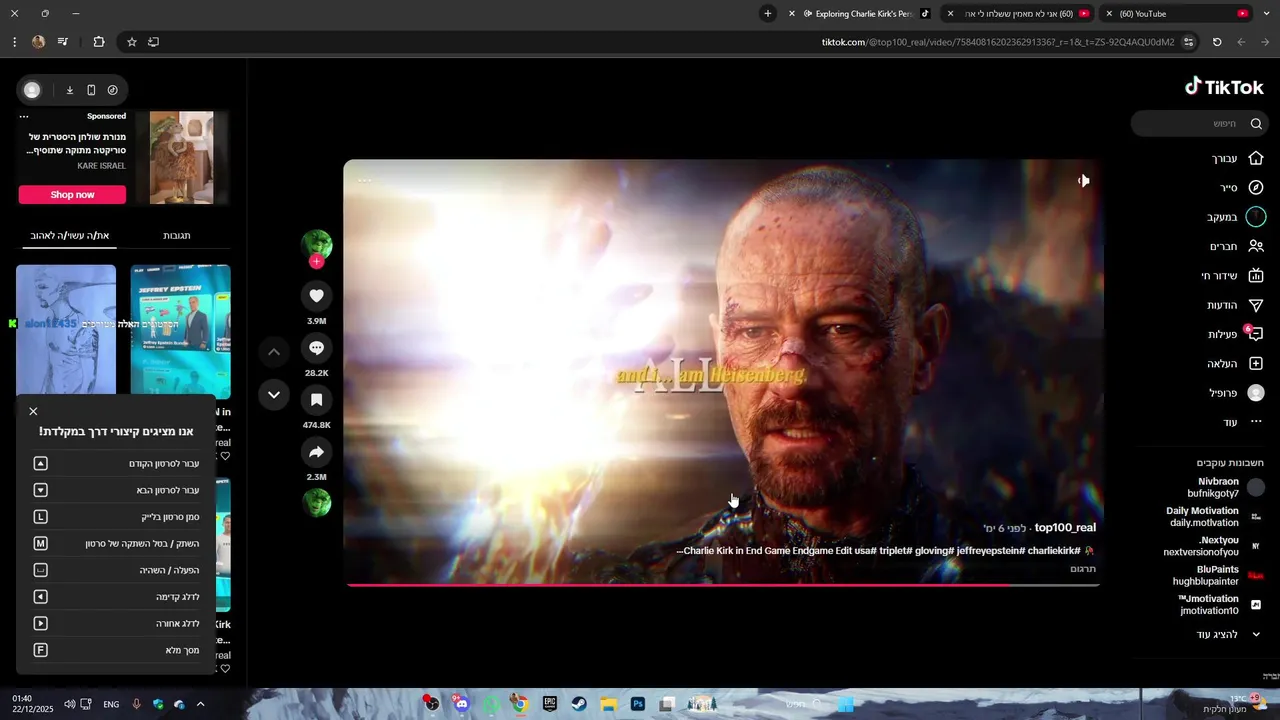Open a new browser tab with plus

point(767,14)
